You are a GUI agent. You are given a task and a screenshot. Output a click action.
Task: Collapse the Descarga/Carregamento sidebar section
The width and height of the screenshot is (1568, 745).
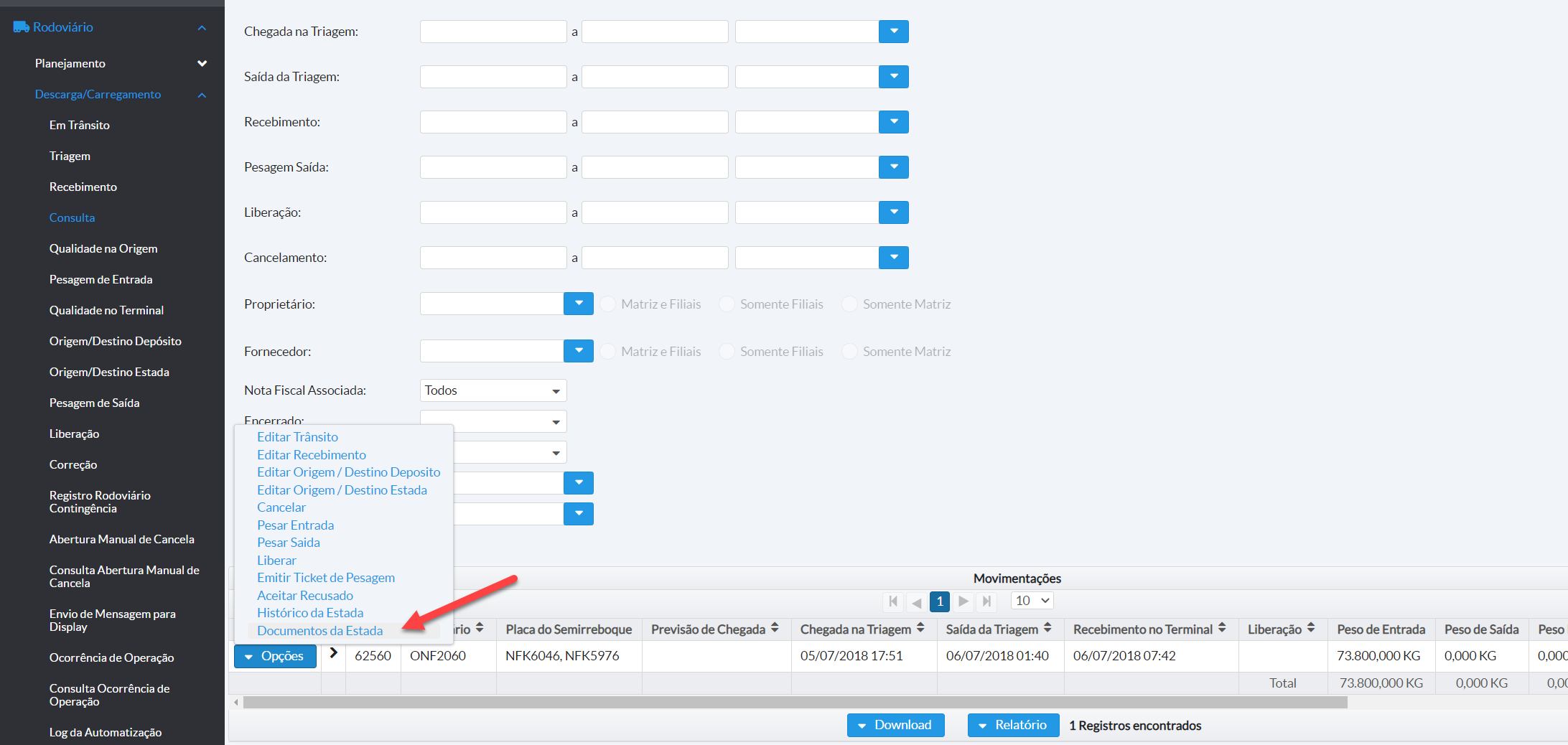(202, 95)
